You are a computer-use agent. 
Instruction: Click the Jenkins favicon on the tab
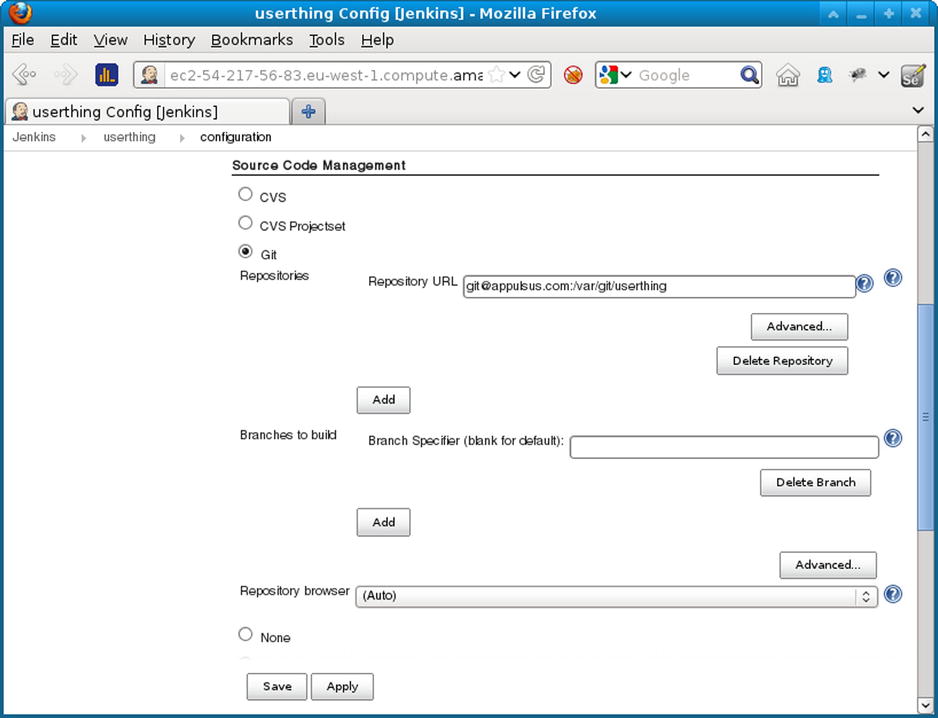[20, 111]
